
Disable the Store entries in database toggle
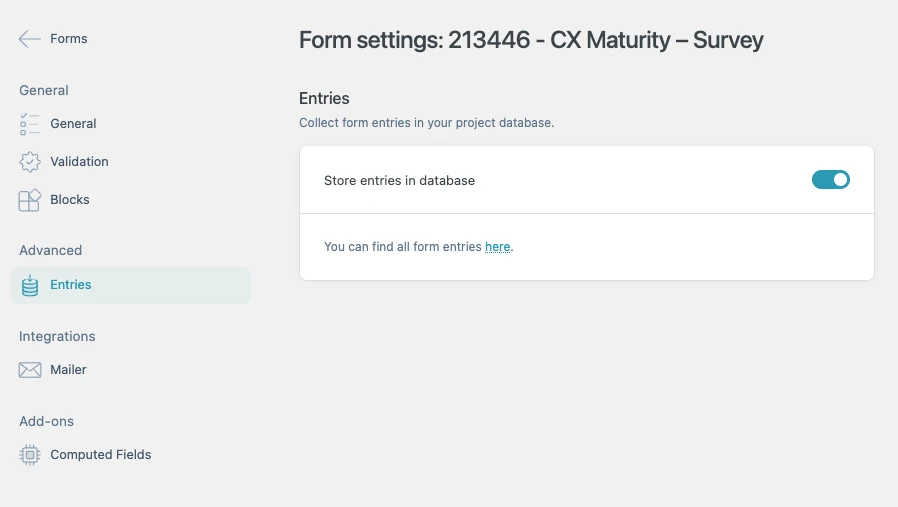point(830,180)
